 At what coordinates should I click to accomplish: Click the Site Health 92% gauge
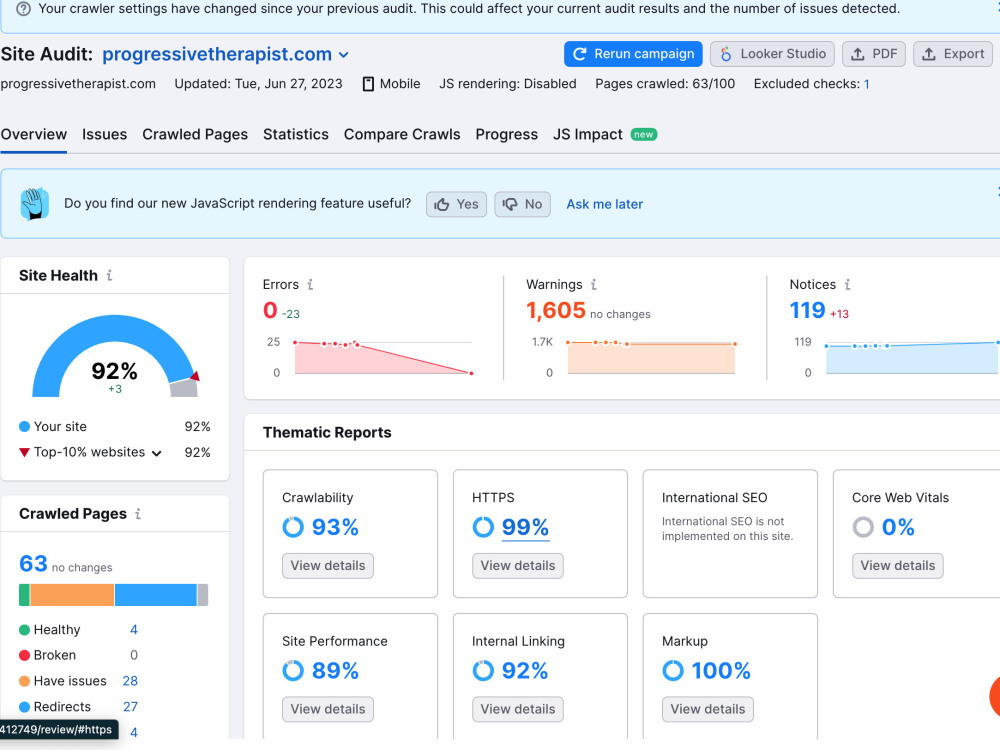coord(115,357)
